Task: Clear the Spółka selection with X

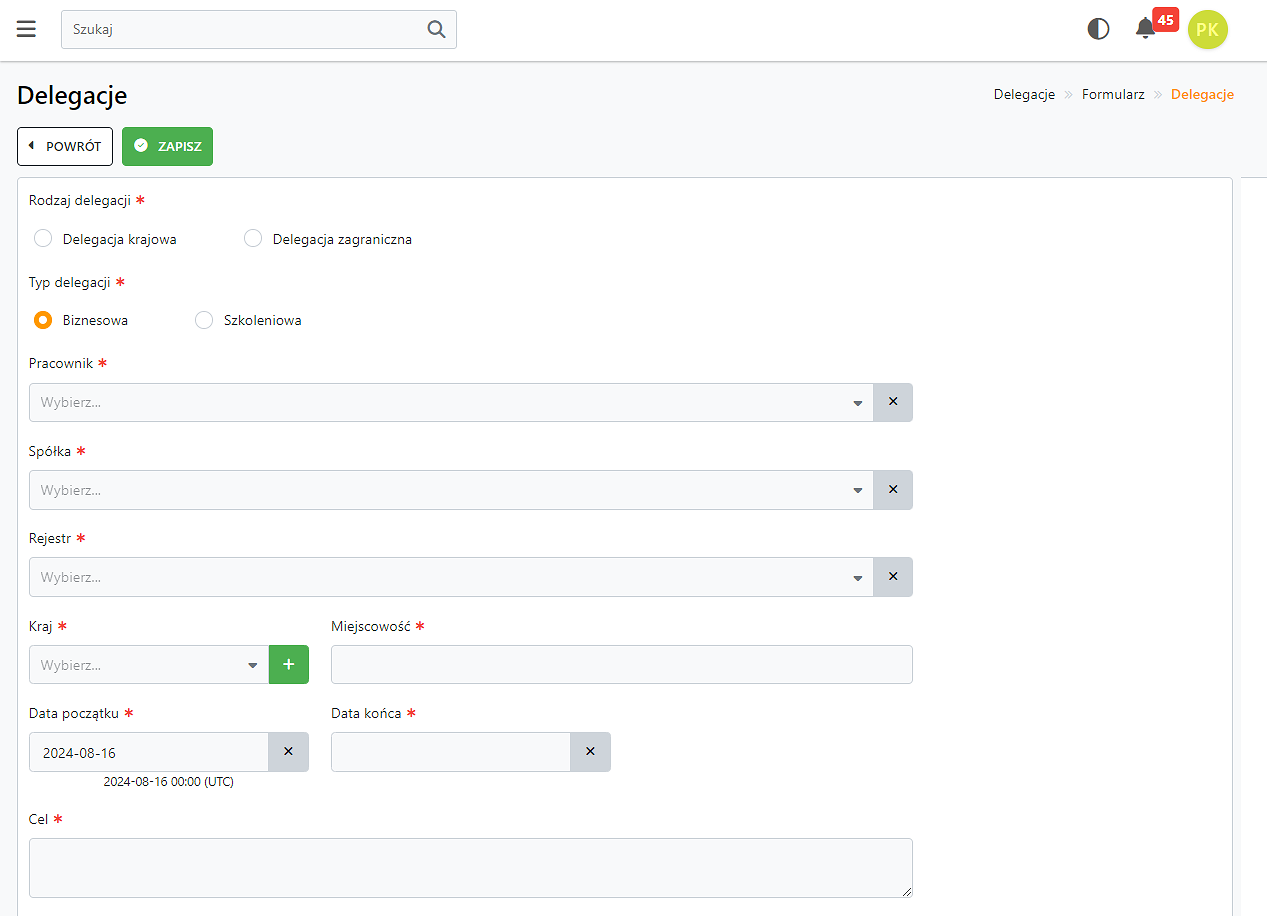Action: (x=893, y=490)
